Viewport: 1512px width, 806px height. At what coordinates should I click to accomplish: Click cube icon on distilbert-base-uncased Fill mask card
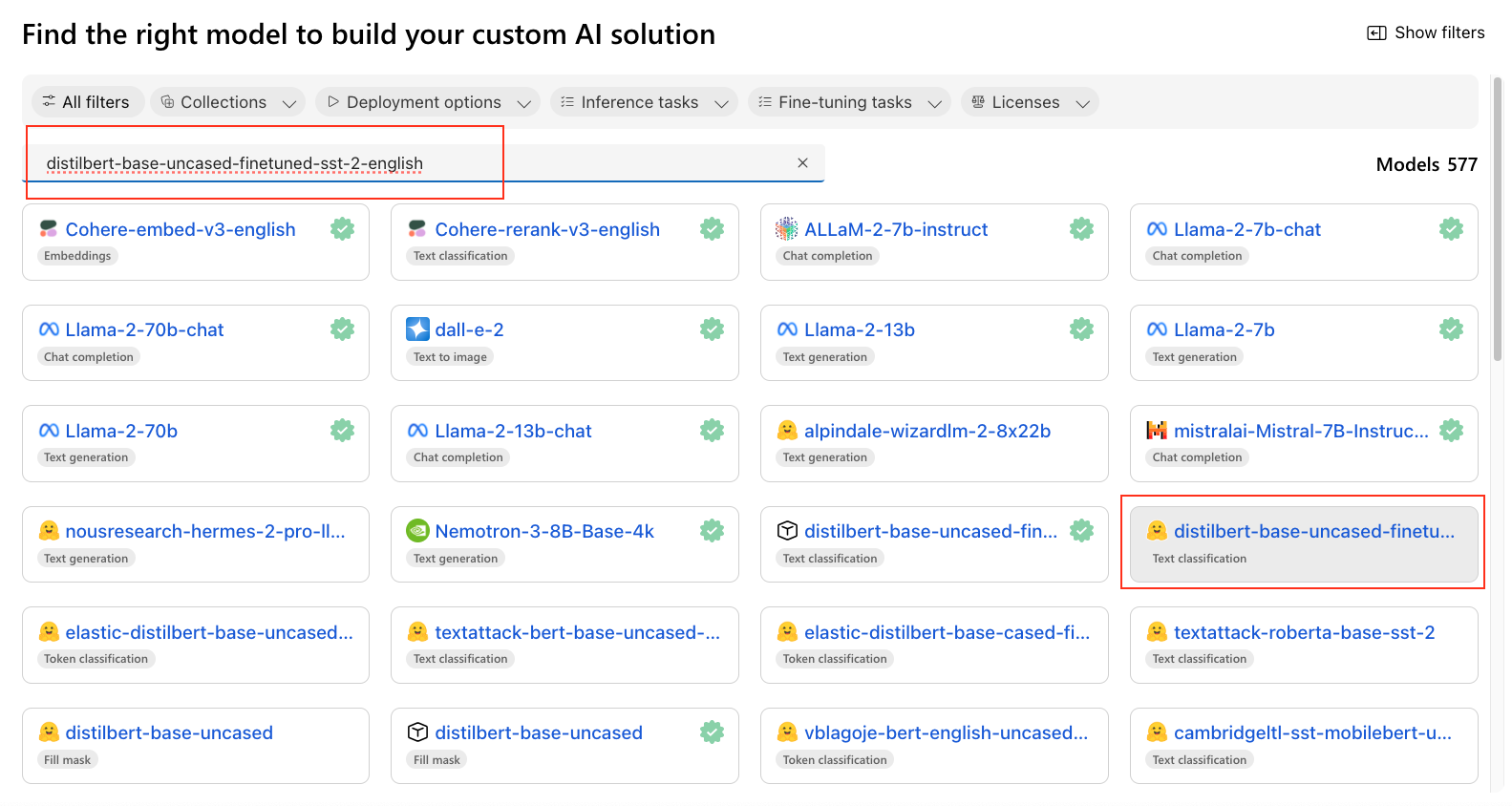tap(417, 732)
